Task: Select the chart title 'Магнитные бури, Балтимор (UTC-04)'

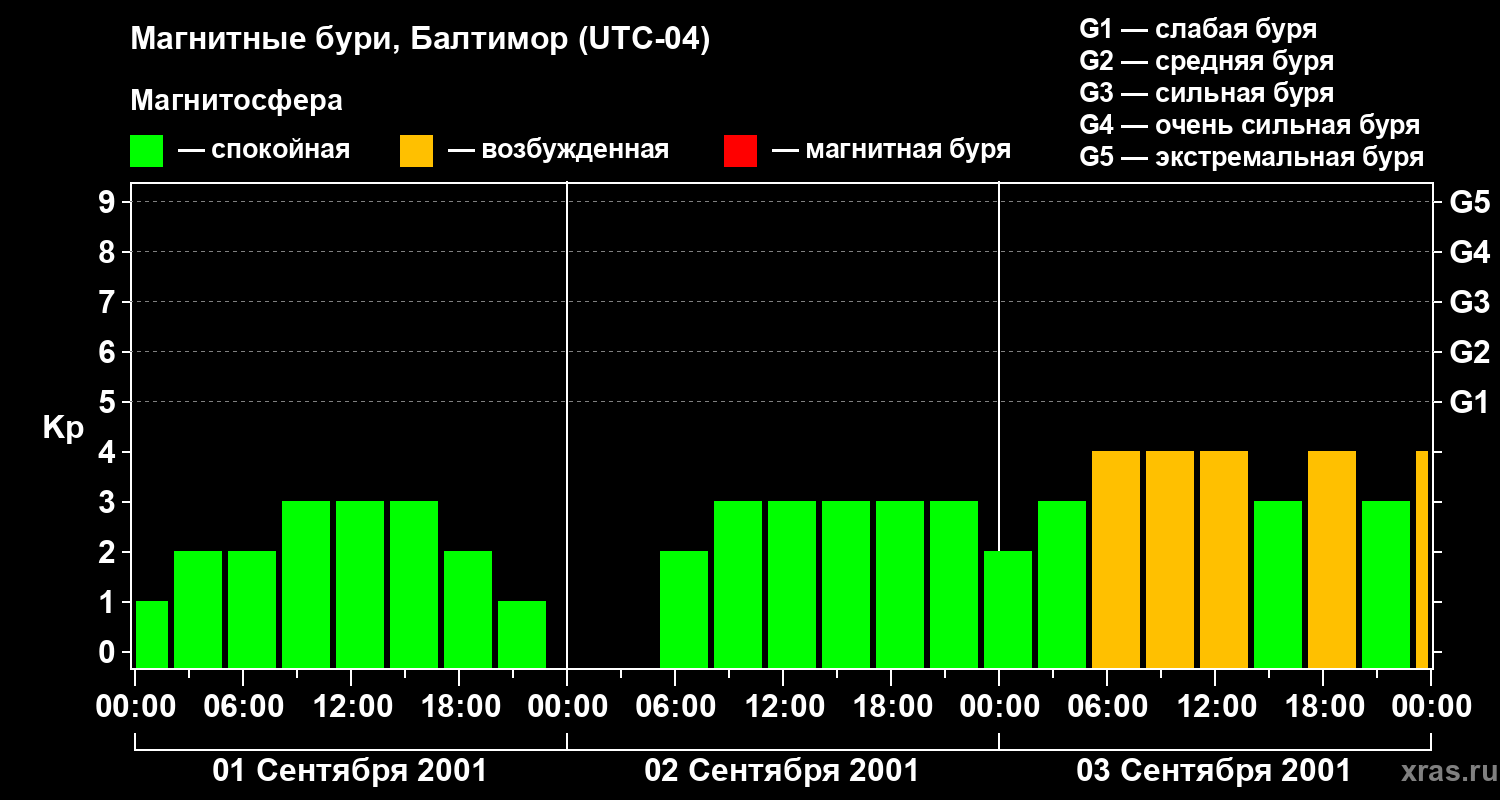Action: (420, 41)
